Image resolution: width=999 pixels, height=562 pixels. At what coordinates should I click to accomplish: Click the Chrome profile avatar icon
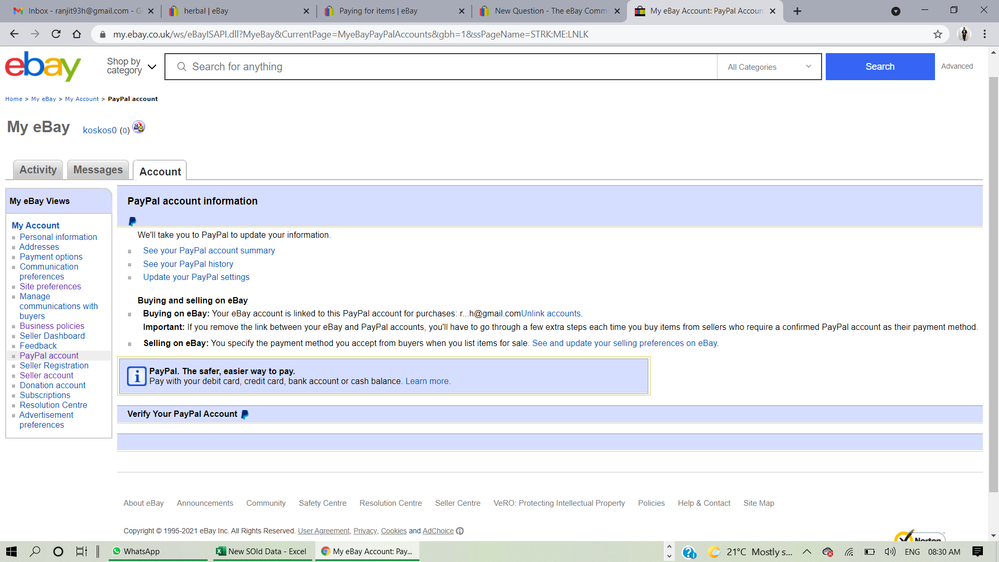coord(964,34)
